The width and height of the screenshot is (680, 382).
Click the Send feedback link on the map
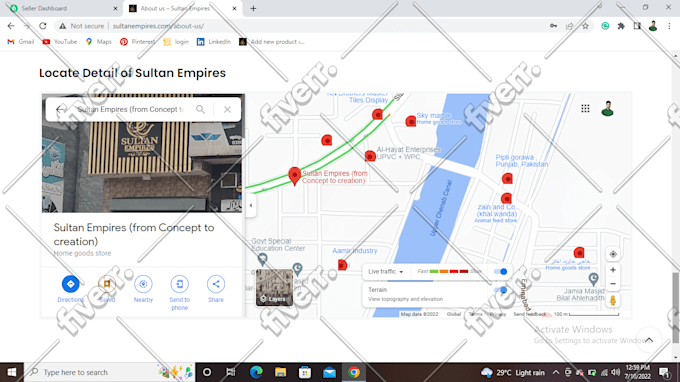[530, 314]
